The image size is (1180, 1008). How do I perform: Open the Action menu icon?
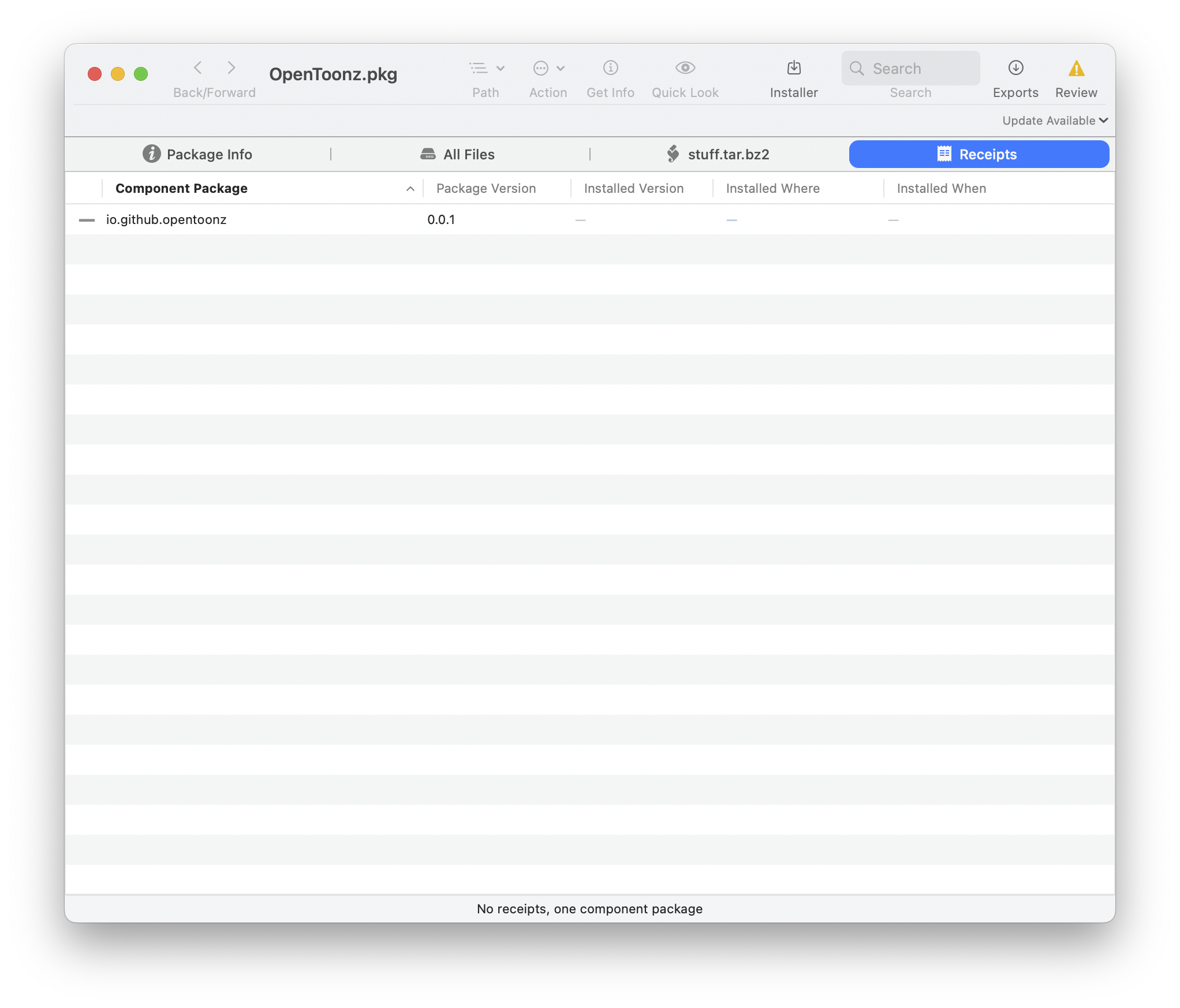tap(540, 68)
